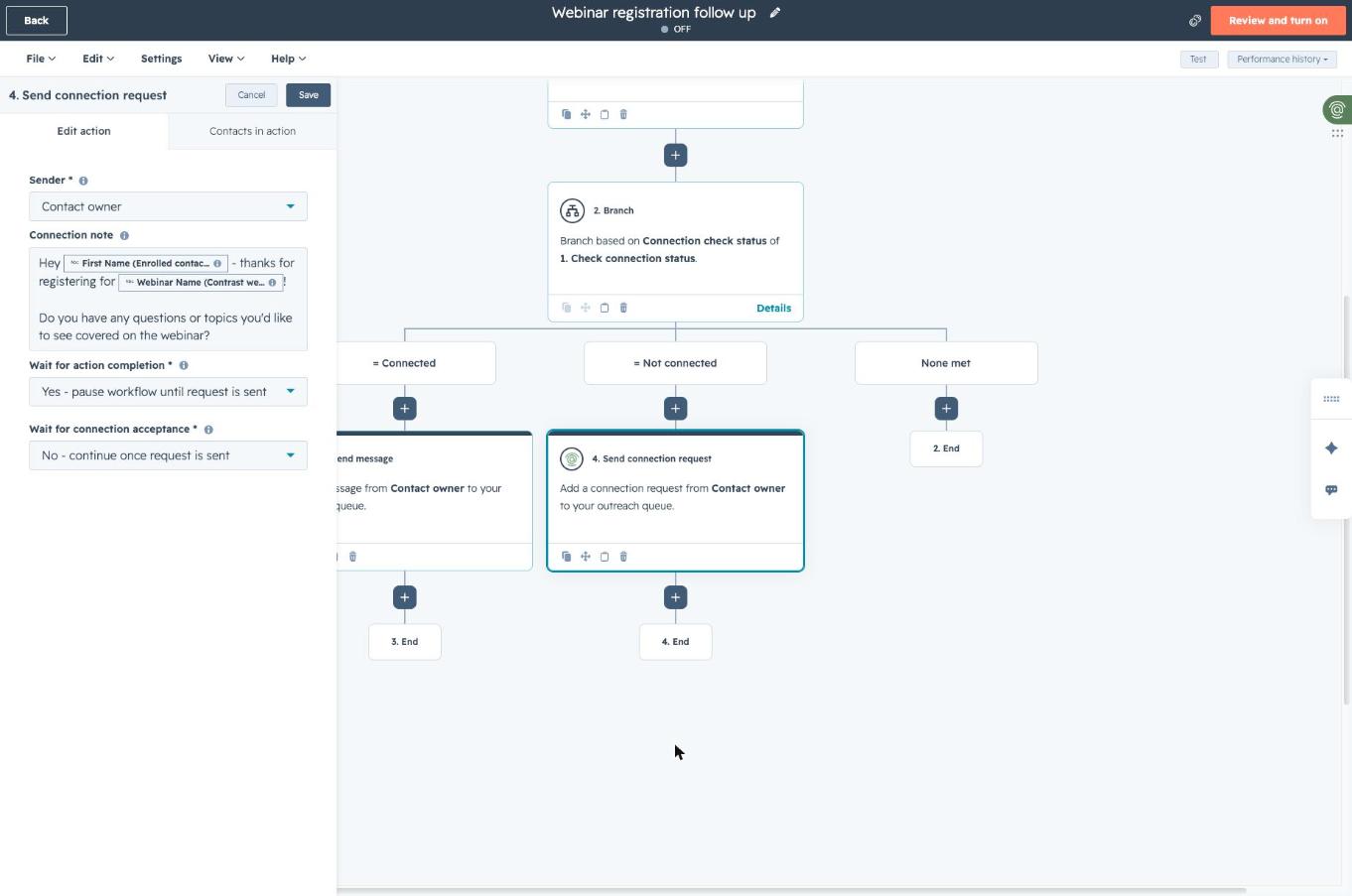This screenshot has width=1352, height=896.
Task: Click the move icon on the 2. Branch card
Action: point(586,308)
